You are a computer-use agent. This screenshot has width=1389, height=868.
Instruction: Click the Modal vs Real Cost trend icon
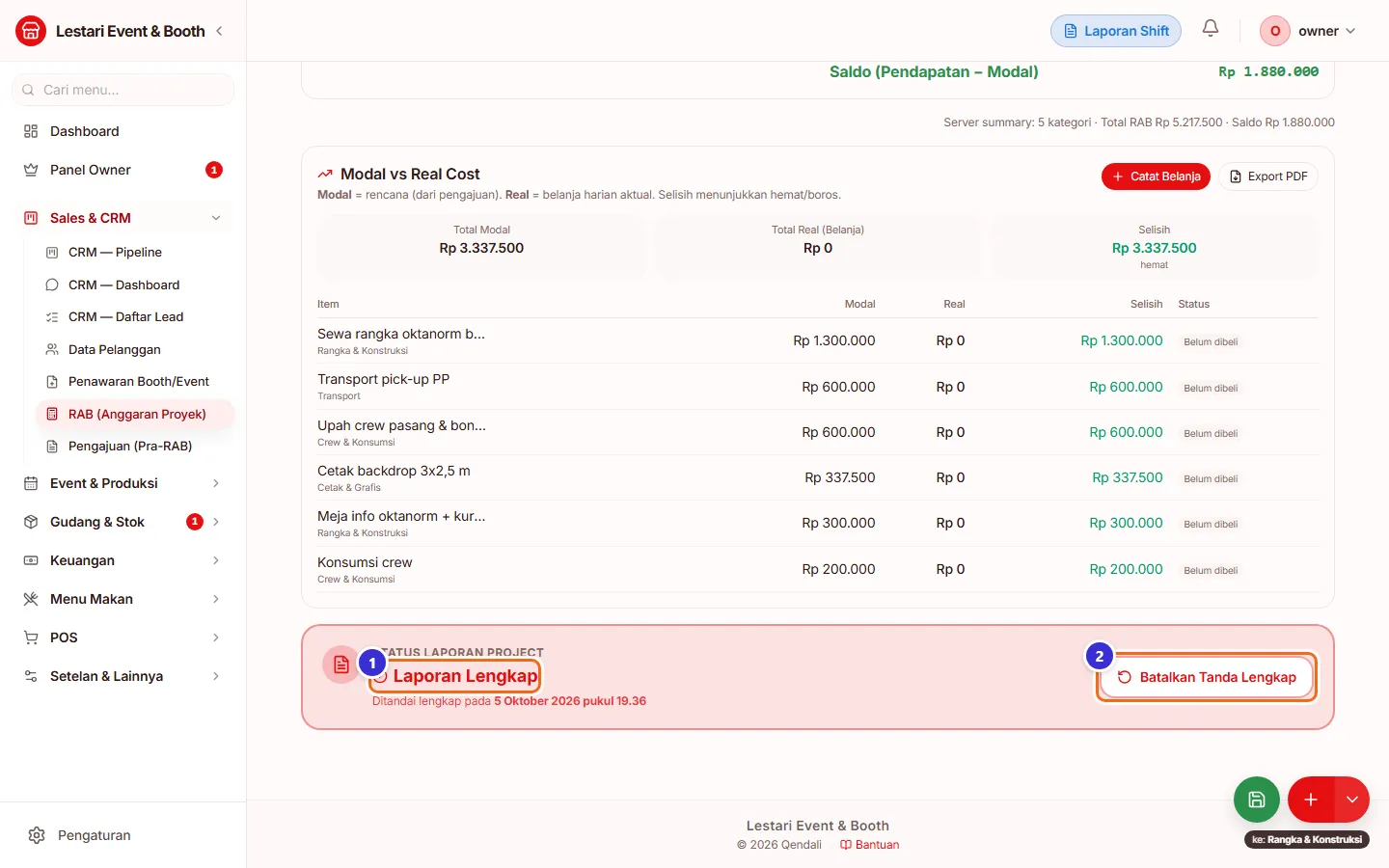[325, 175]
